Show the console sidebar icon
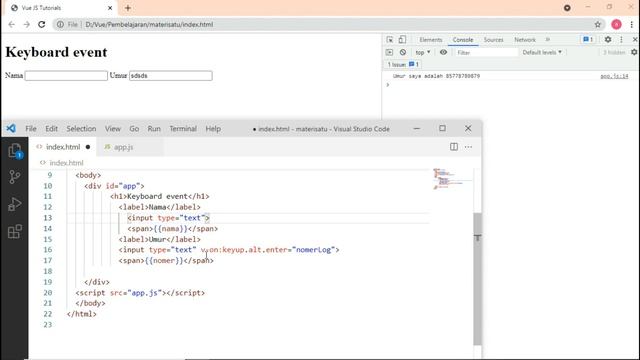This screenshot has height=360, width=640. (389, 52)
